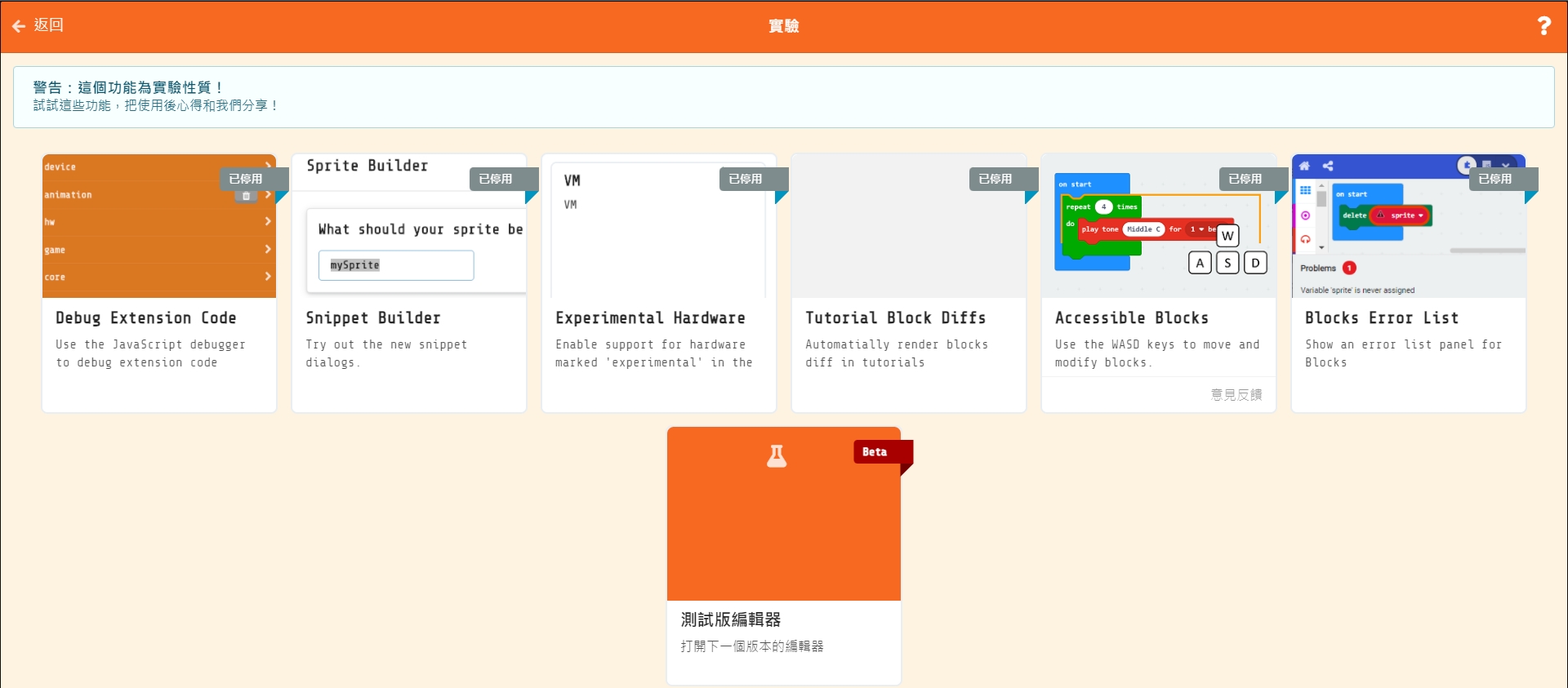Screen dimensions: 1568x688
Task: Toggle the Experimental Hardware 已停用 label
Action: coord(746,179)
